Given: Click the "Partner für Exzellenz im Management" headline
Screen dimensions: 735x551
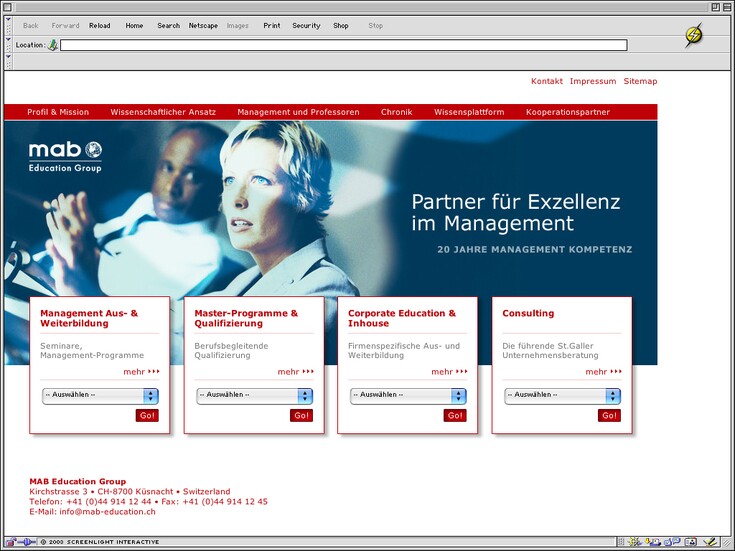Looking at the screenshot, I should [x=516, y=212].
